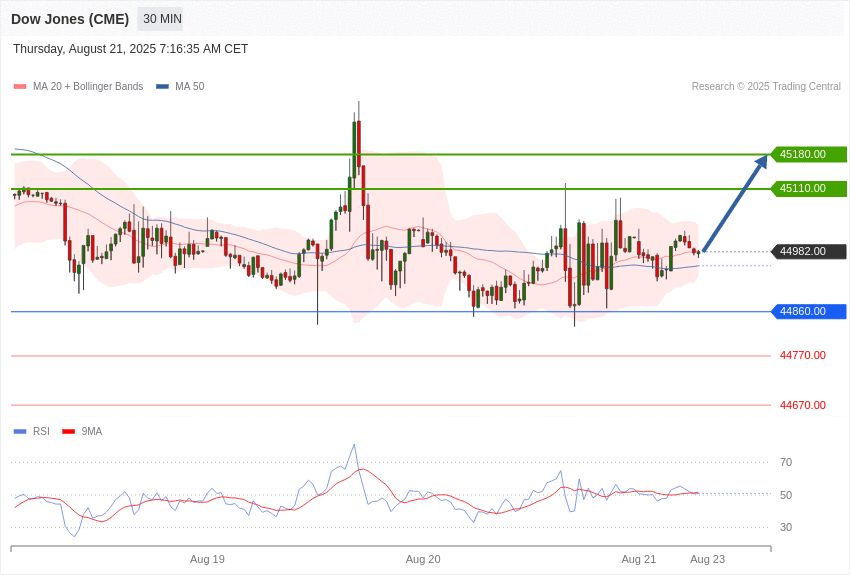Click the RSI 50 axis label
This screenshot has width=850, height=576.
786,495
